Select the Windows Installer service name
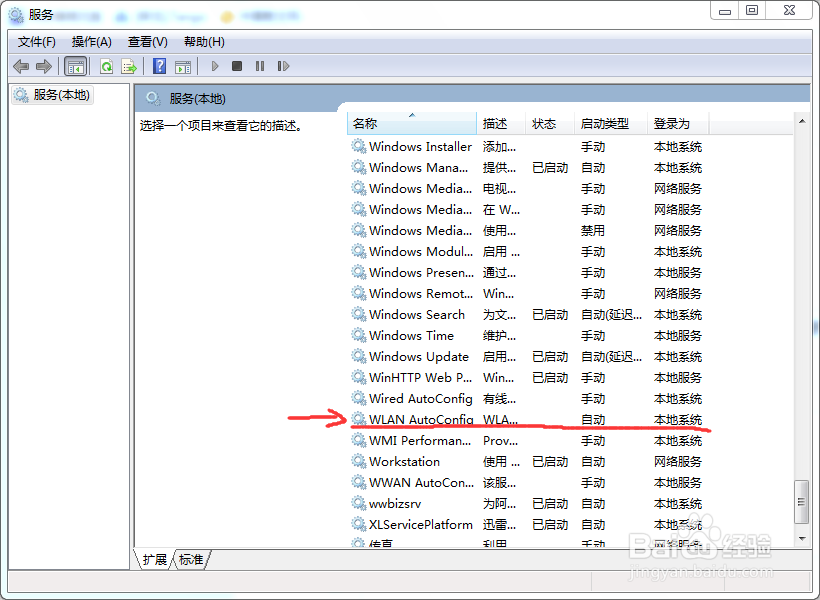This screenshot has height=600, width=820. 420,146
